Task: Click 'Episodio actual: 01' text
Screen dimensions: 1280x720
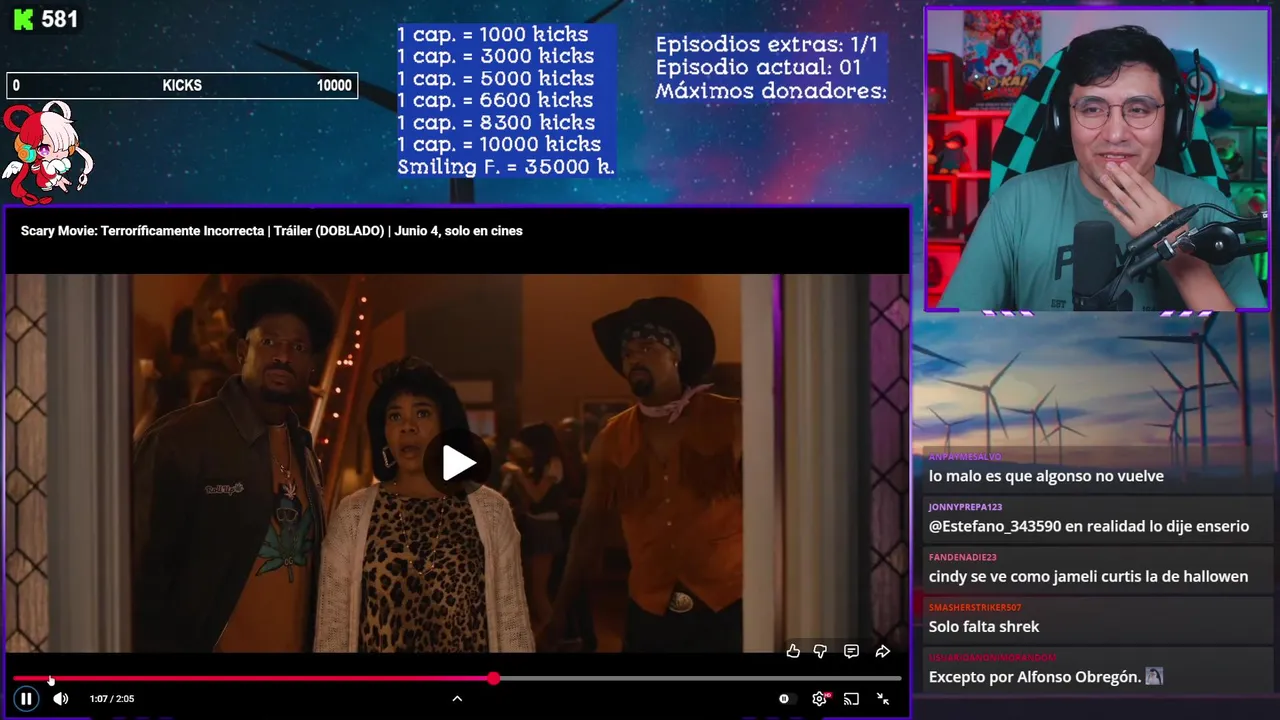Action: pos(759,68)
